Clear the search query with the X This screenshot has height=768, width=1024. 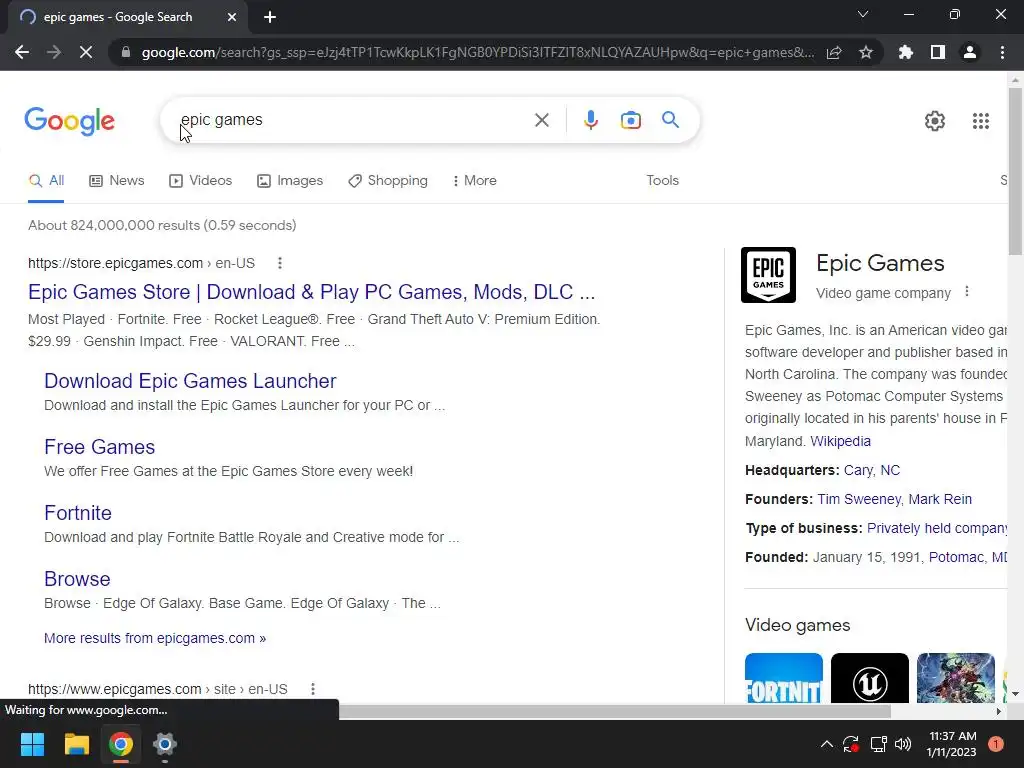point(541,120)
